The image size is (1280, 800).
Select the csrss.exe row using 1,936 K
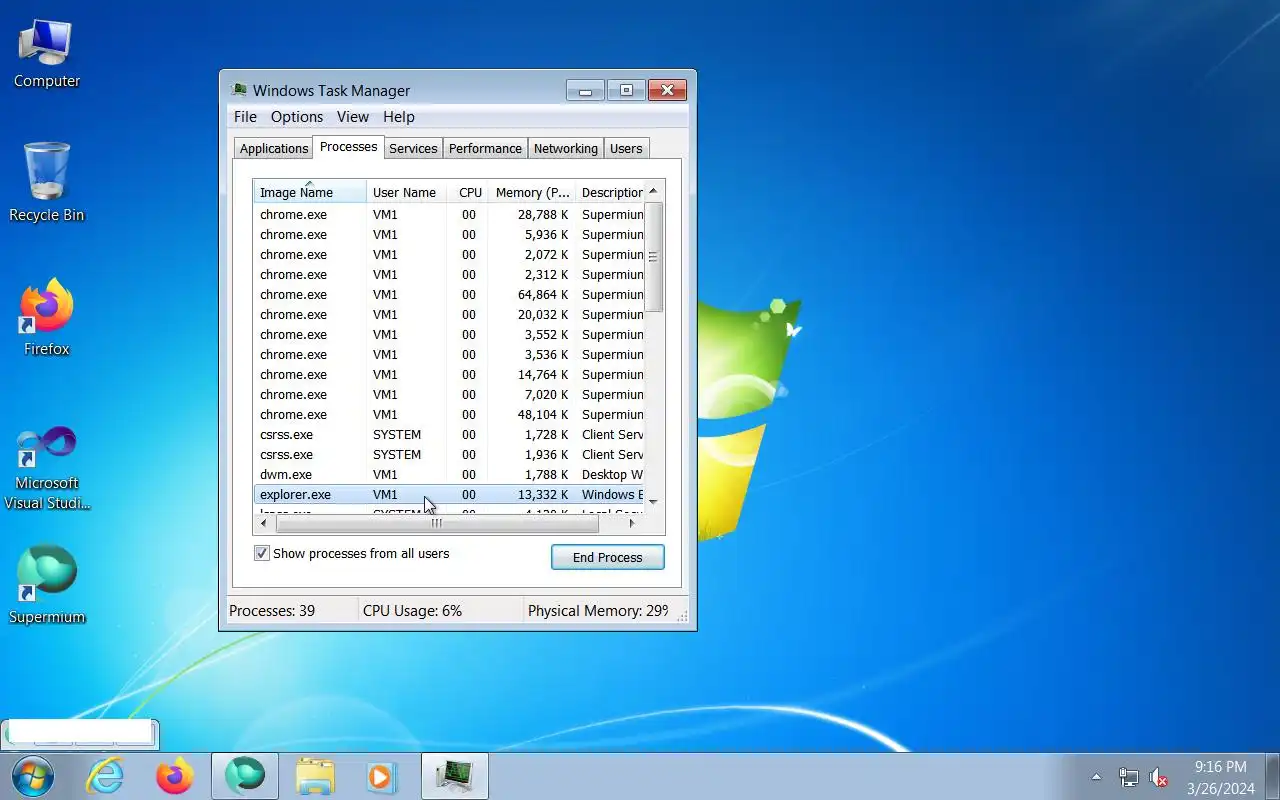(x=449, y=454)
